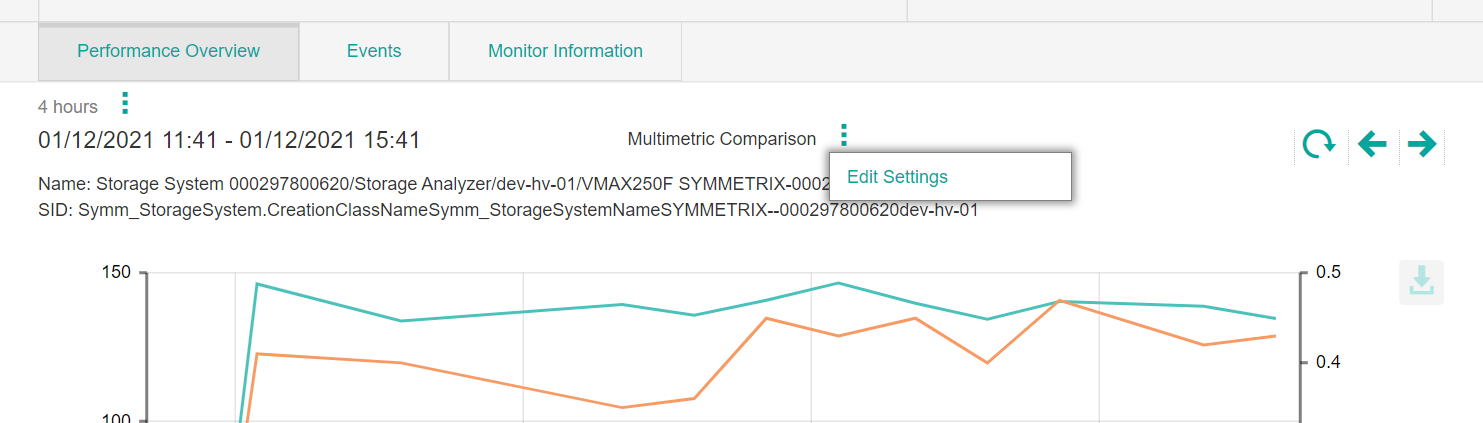Viewport: 1483px width, 423px height.
Task: Click the Multimetric Comparison label
Action: coord(721,139)
